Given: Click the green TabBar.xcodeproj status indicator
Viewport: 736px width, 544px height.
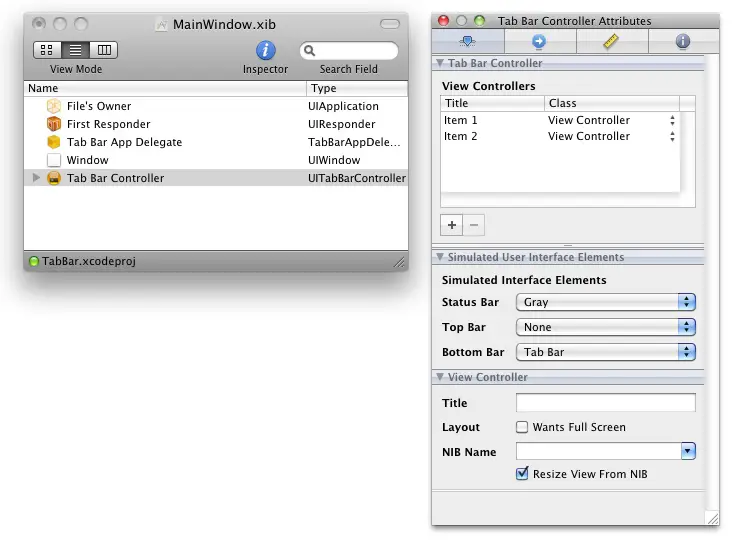Looking at the screenshot, I should [x=33, y=261].
